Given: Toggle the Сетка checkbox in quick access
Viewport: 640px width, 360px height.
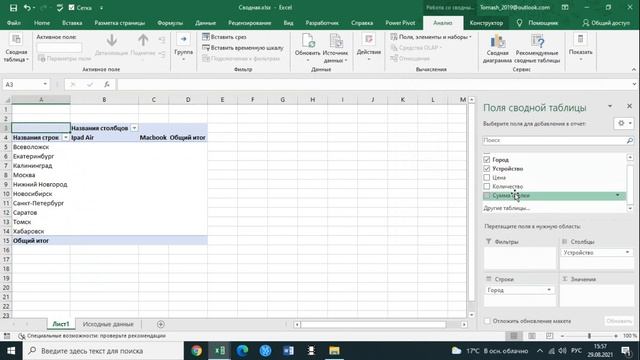Looking at the screenshot, I should tap(72, 8).
